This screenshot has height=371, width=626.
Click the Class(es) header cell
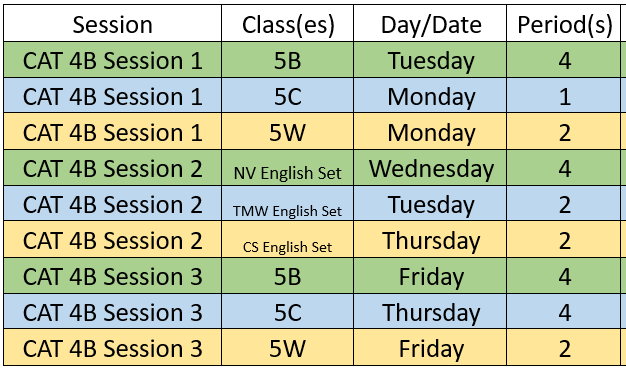(287, 24)
